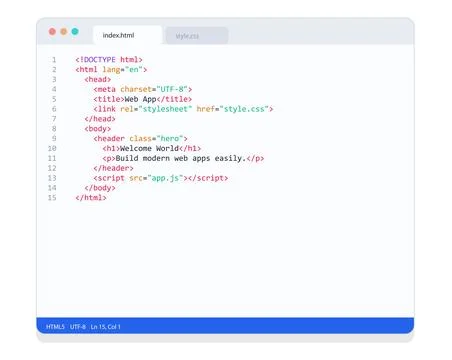The width and height of the screenshot is (452, 360).
Task: Click the opening <body> tag
Action: 98,129
